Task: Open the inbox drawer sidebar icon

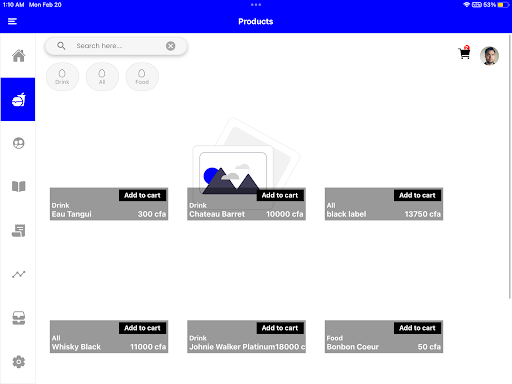Action: coord(18,318)
